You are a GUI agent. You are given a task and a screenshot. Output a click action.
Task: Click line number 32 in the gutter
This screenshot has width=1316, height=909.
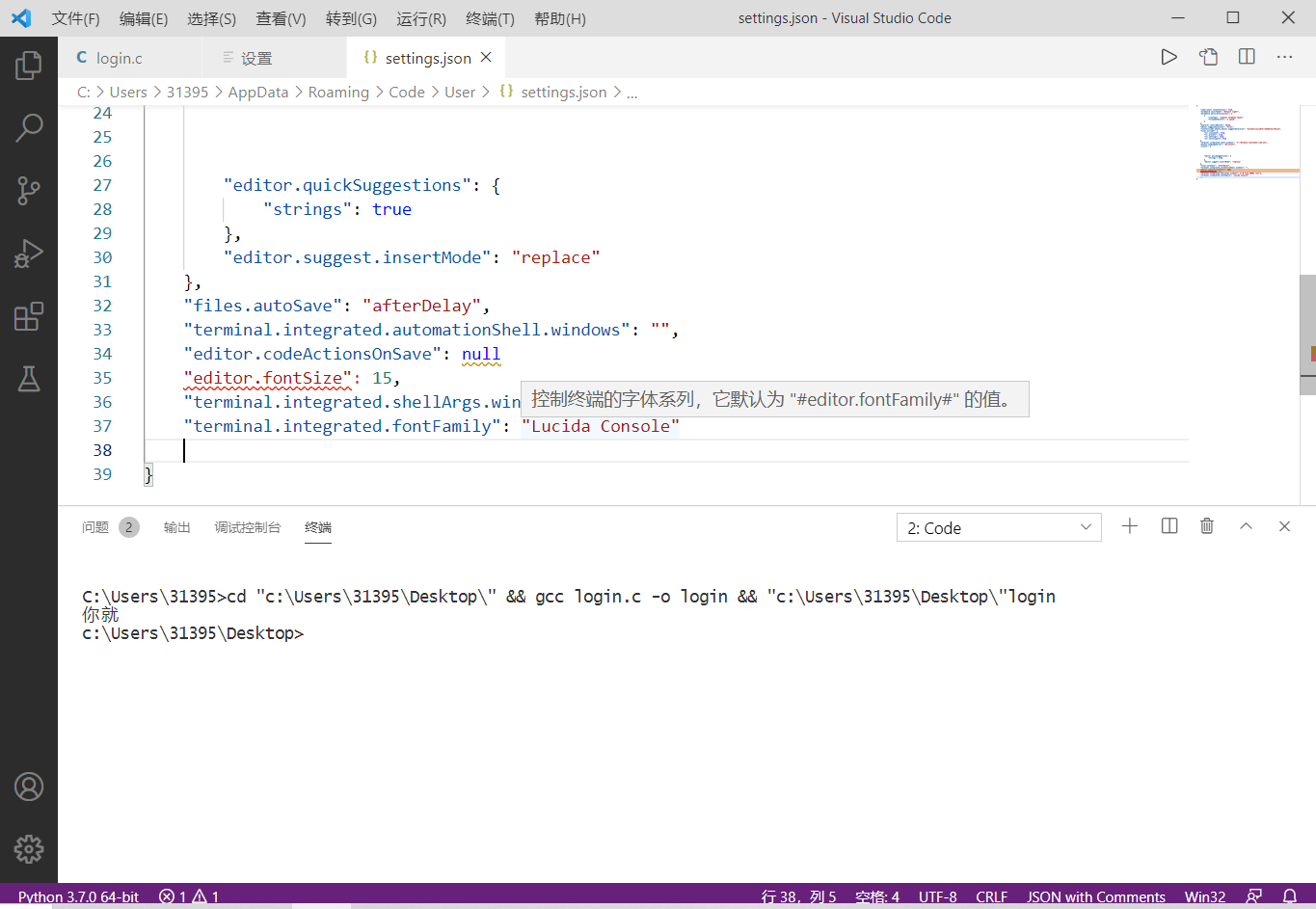tap(102, 306)
